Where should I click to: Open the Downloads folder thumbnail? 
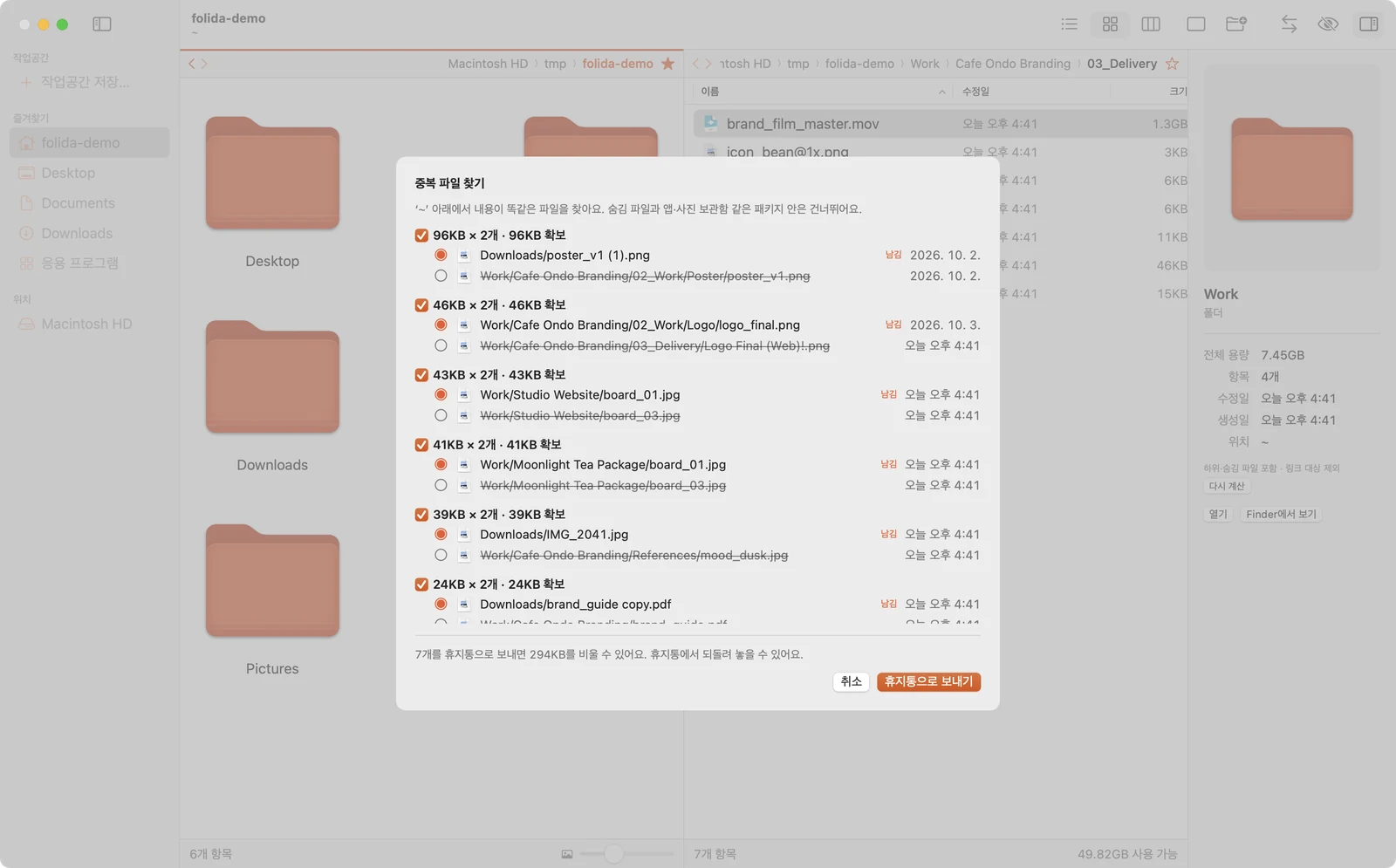click(x=272, y=377)
